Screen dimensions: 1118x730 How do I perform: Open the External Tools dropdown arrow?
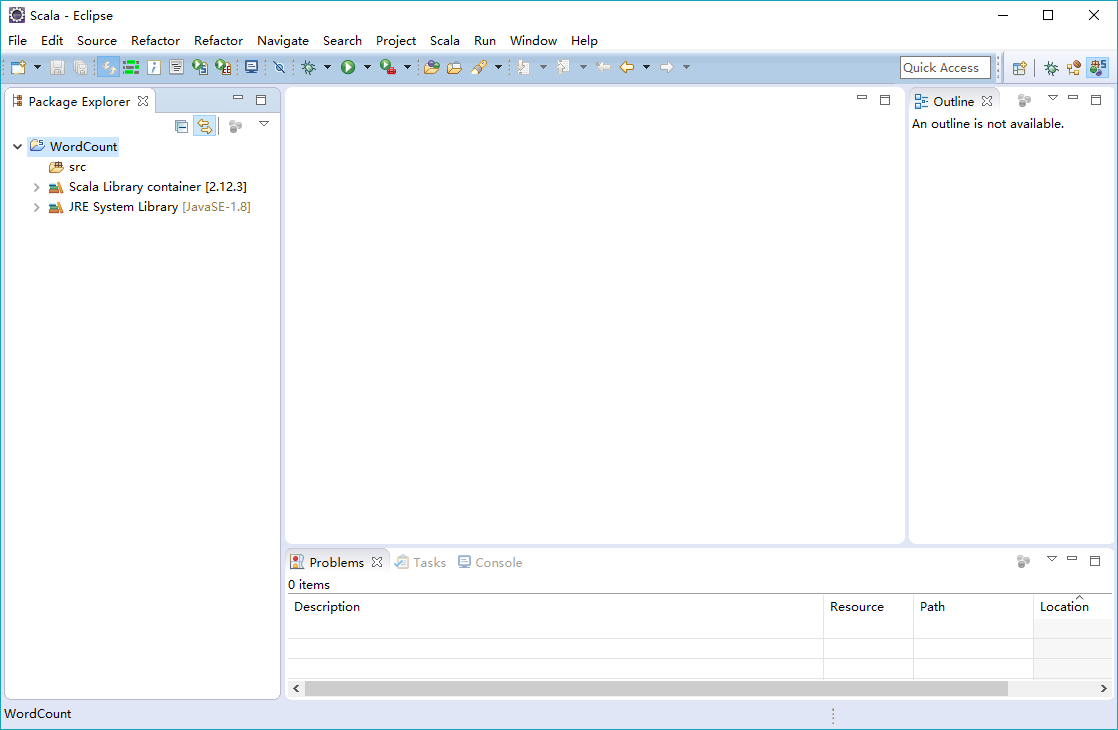[407, 67]
